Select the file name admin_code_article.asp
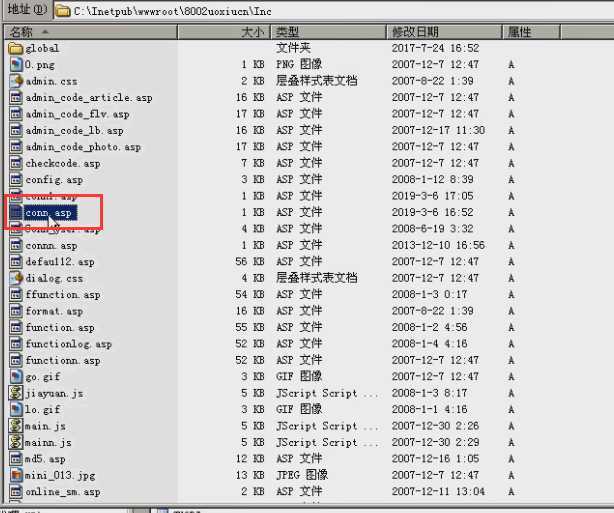 click(x=89, y=98)
